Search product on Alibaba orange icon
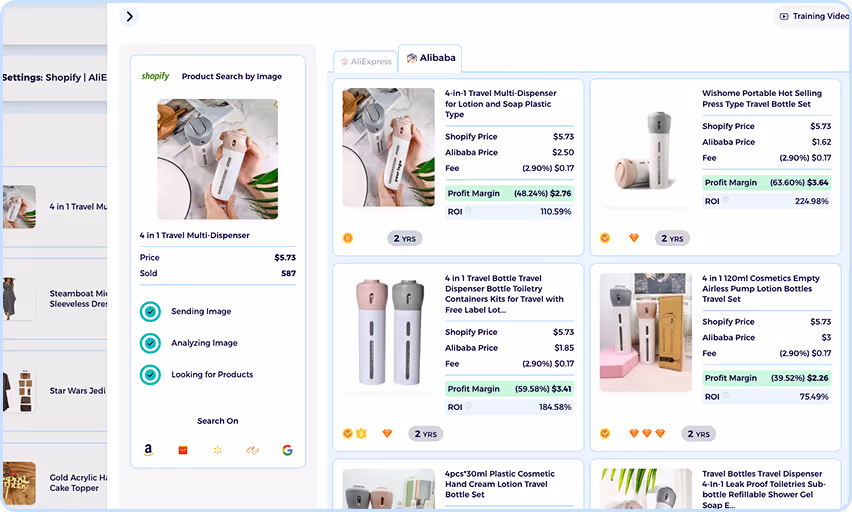 coord(252,450)
